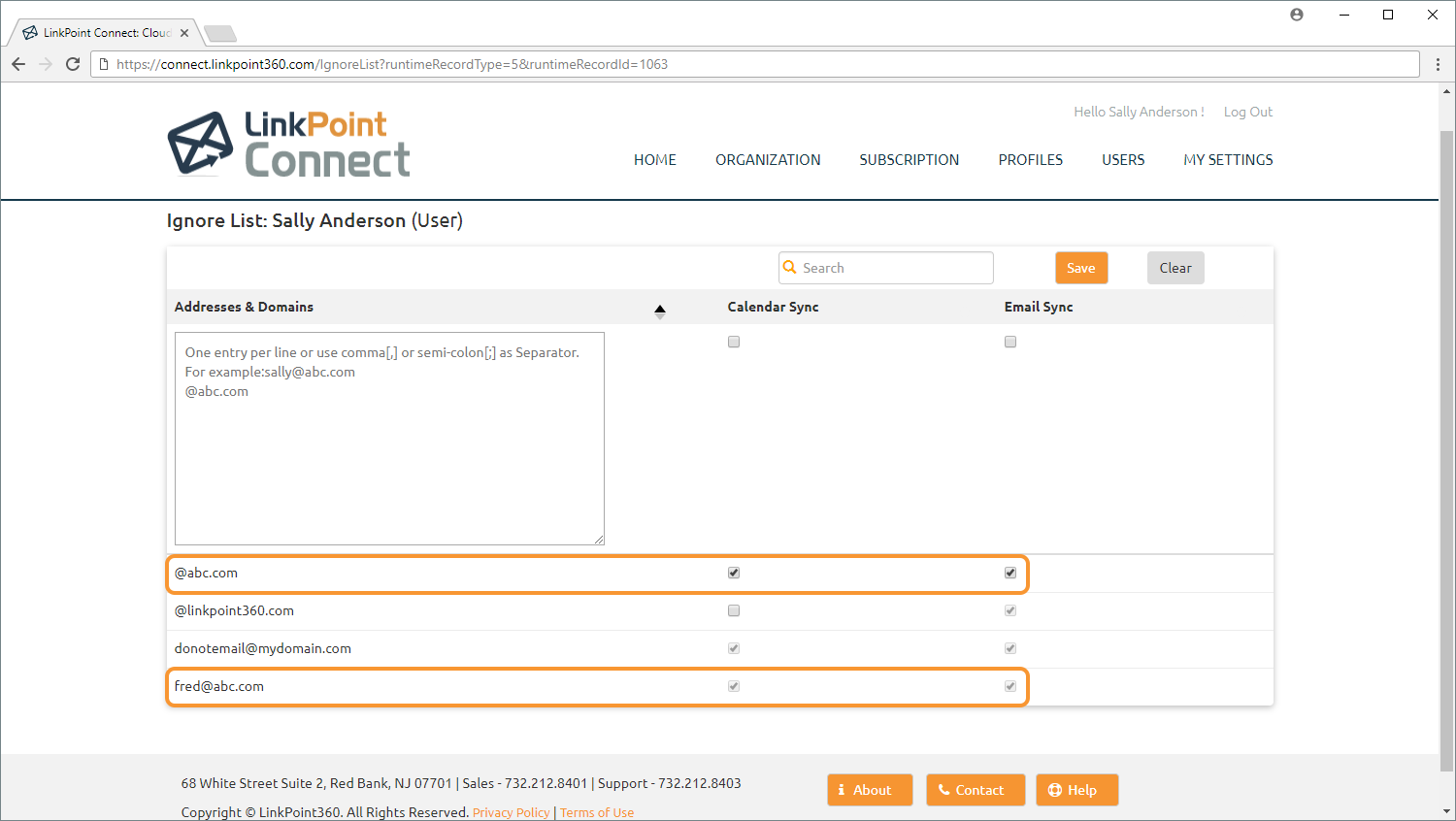Open the Terms of Use link

pyautogui.click(x=597, y=812)
